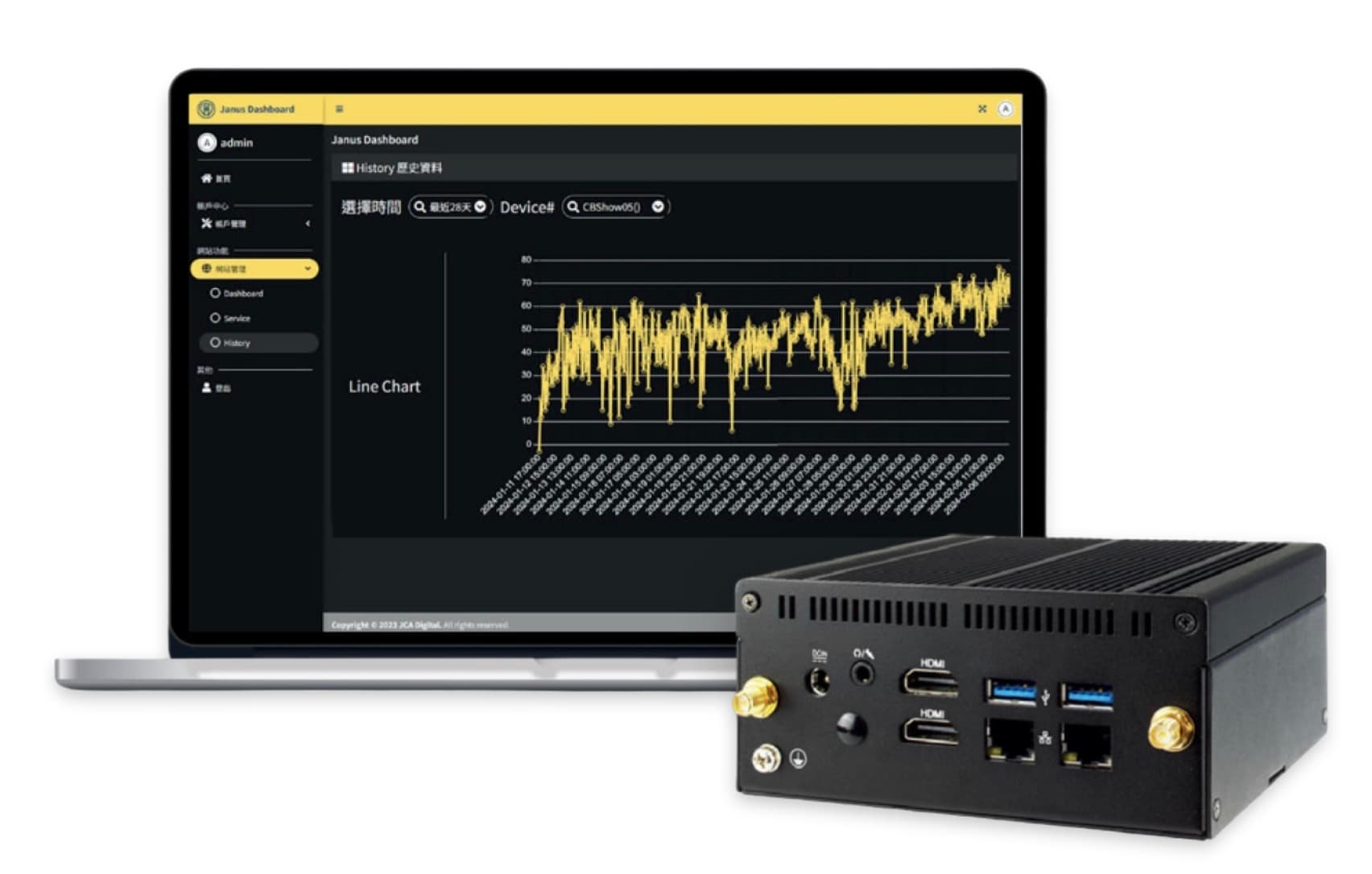Click the Janus Dashboard breadcrumb title

[x=374, y=139]
